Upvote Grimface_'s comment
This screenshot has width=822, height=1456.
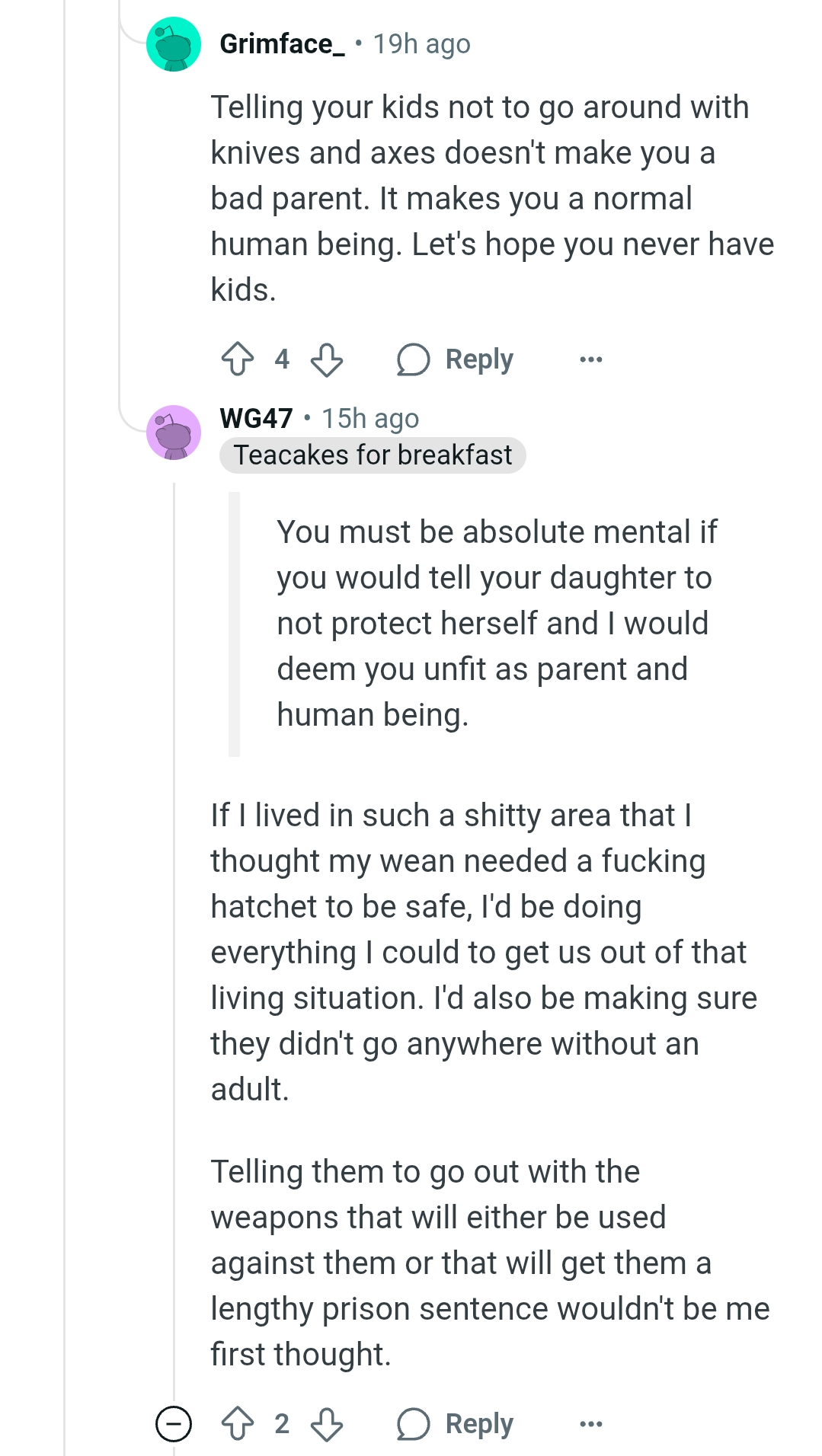[237, 359]
